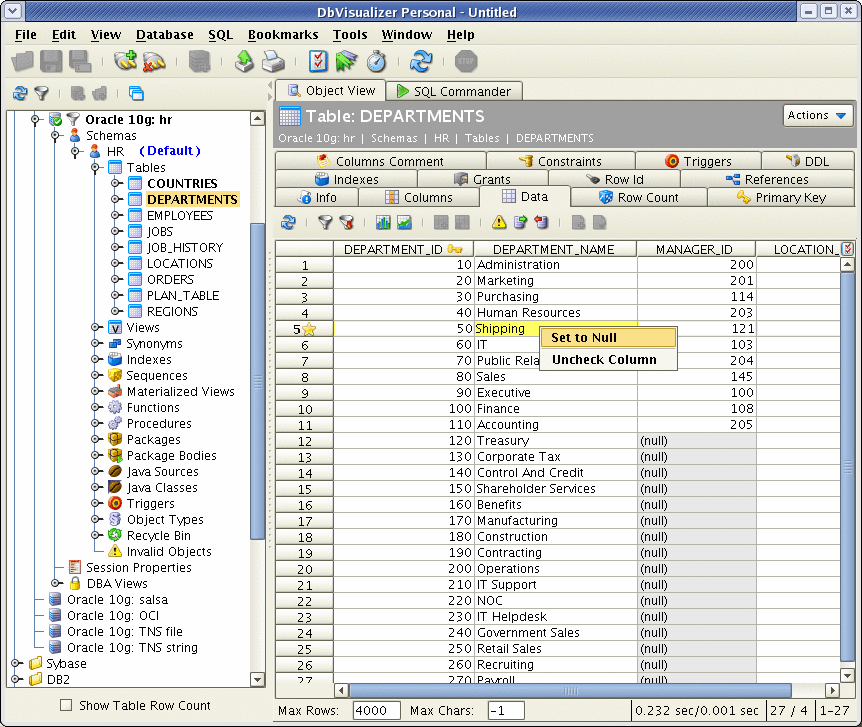Switch to the SQL Commander tab
Viewport: 862px width, 727px height.
coord(452,91)
